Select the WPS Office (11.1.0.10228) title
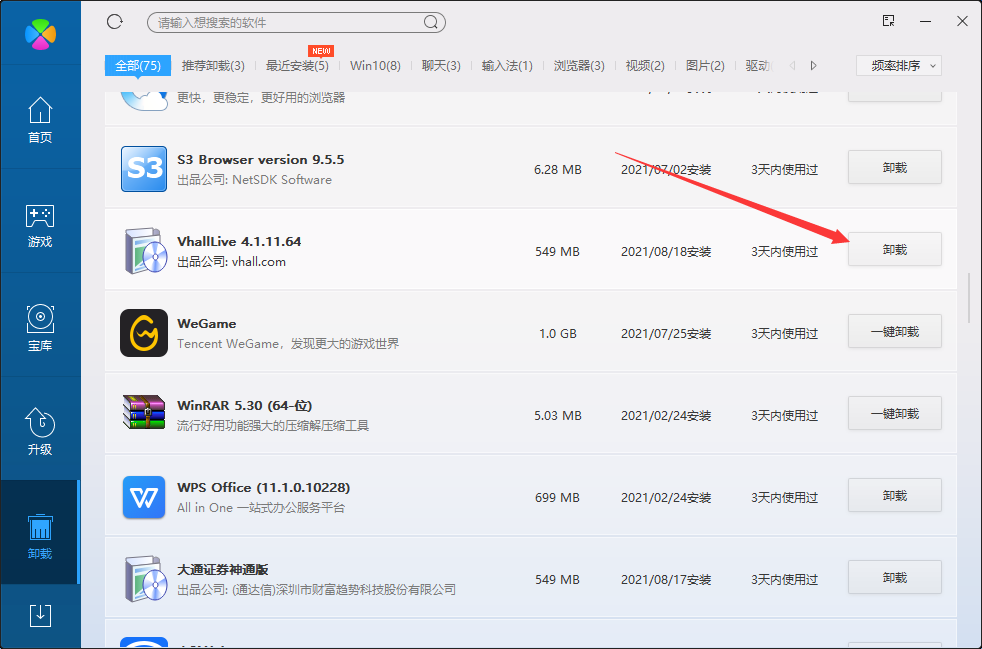Screen dimensions: 982x649 coord(264,488)
